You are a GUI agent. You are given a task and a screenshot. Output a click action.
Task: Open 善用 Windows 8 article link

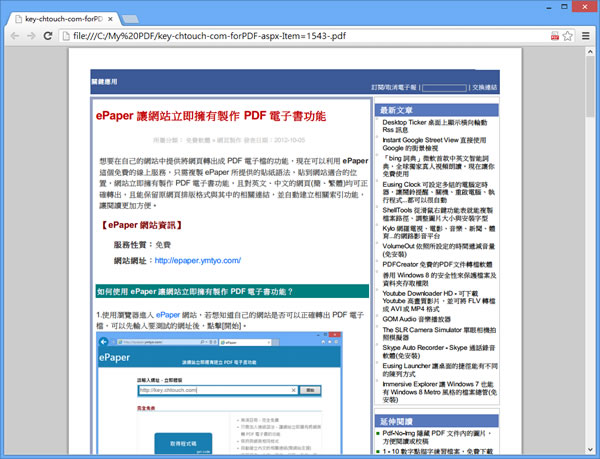pos(439,279)
